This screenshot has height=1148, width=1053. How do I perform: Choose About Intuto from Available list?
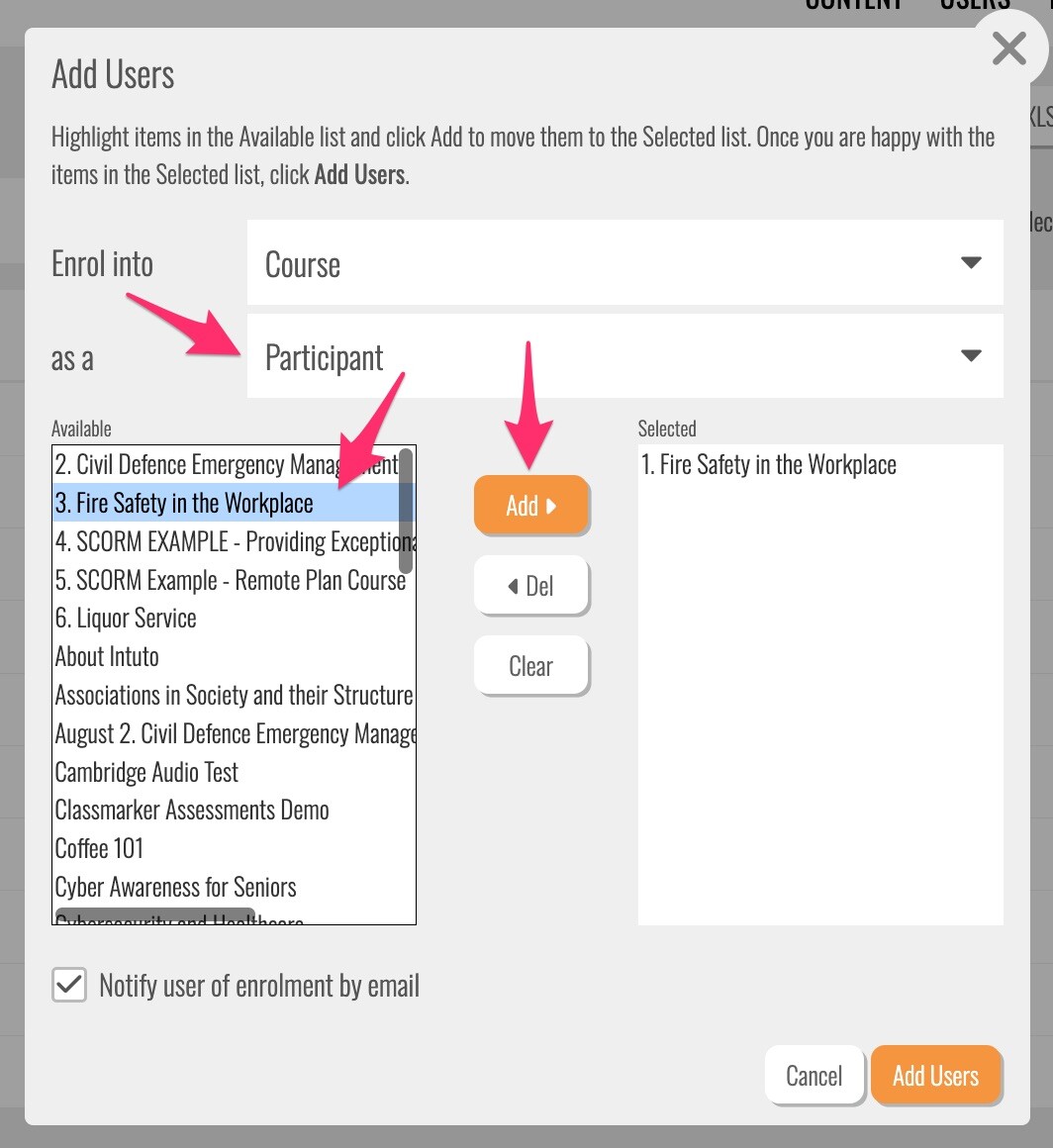click(107, 657)
